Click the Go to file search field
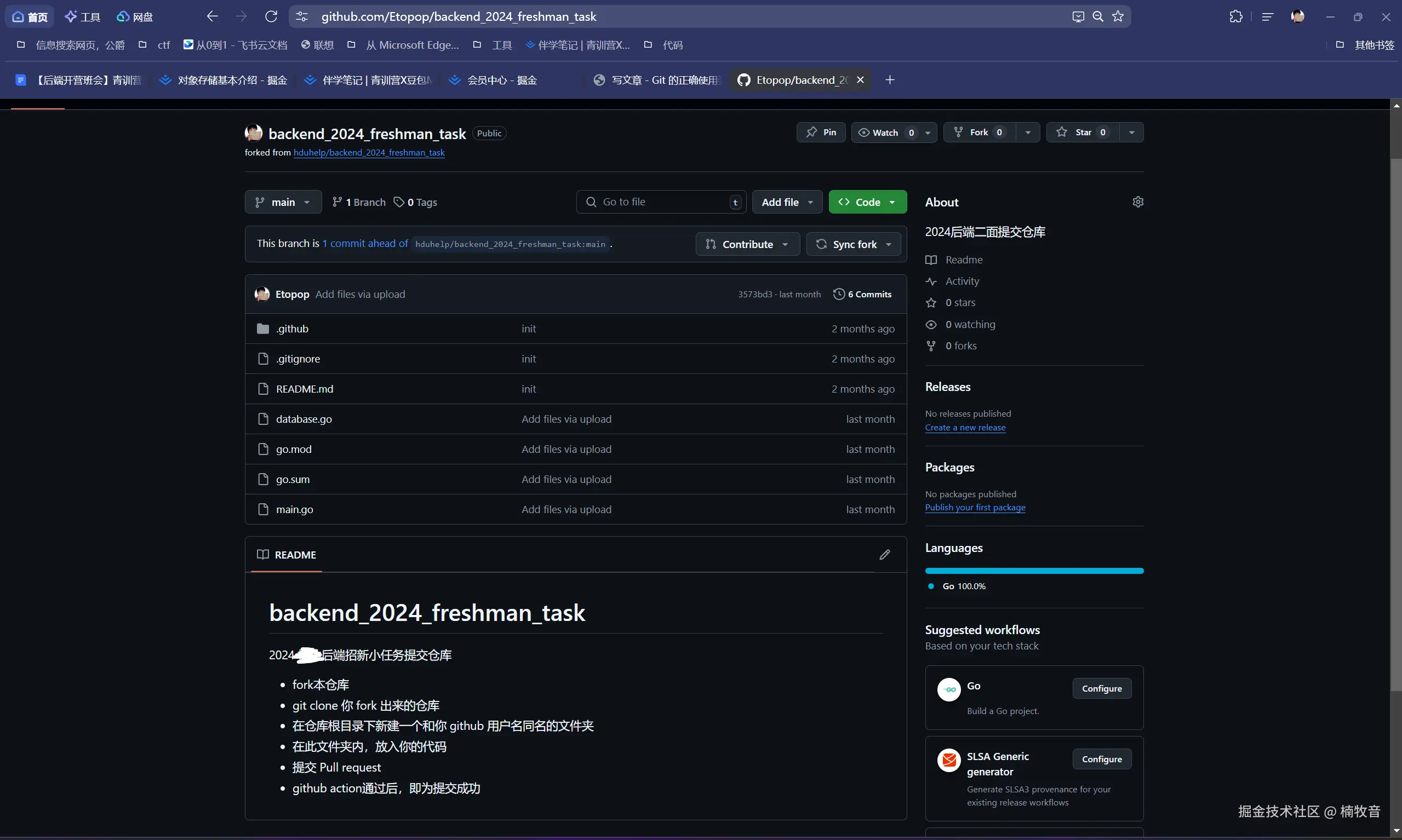Image resolution: width=1402 pixels, height=840 pixels. point(661,202)
